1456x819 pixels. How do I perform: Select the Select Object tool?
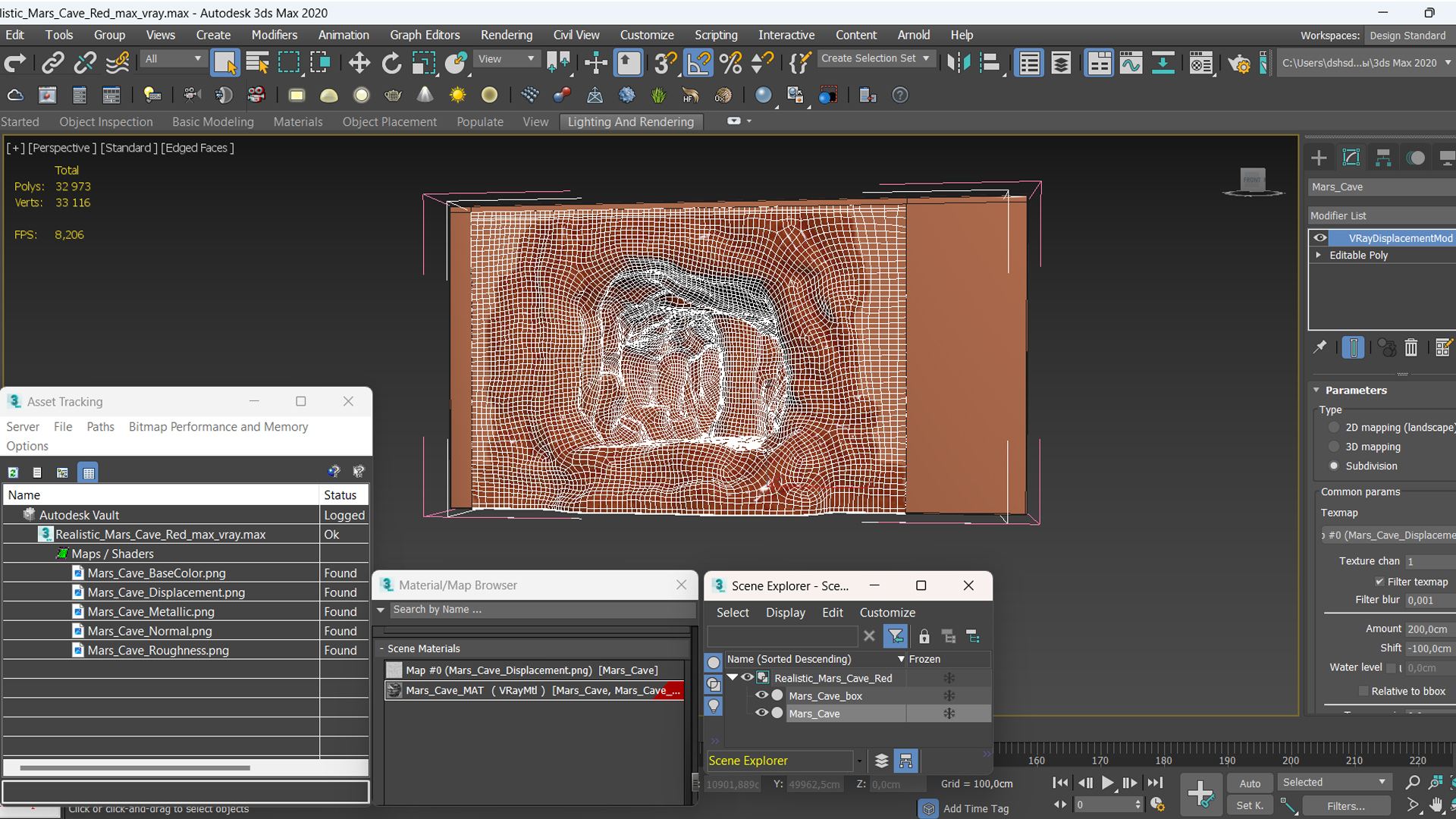225,63
